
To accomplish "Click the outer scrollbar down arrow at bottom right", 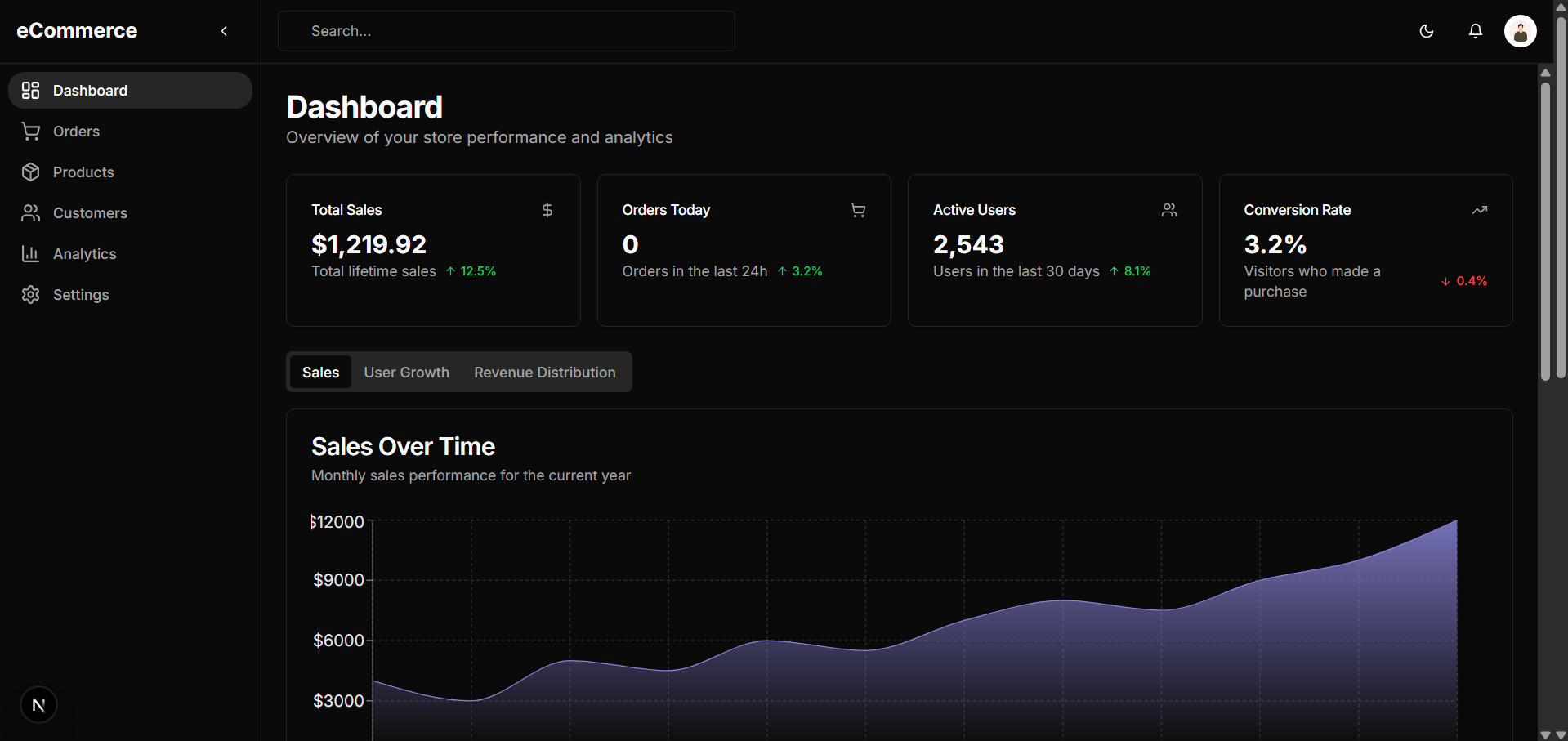I will click(x=1561, y=734).
